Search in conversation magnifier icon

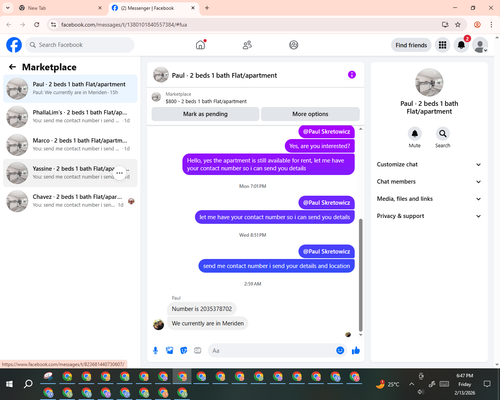click(443, 134)
